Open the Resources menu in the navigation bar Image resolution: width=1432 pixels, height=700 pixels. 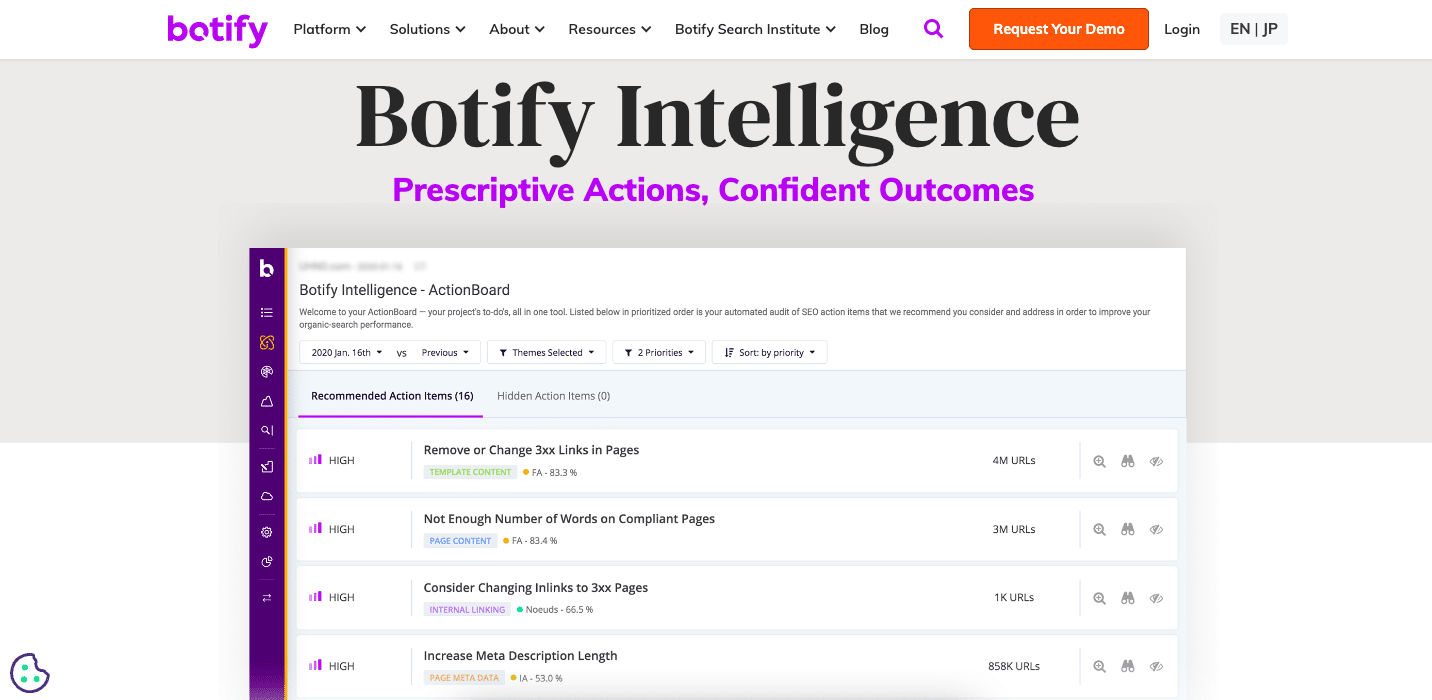(x=609, y=29)
